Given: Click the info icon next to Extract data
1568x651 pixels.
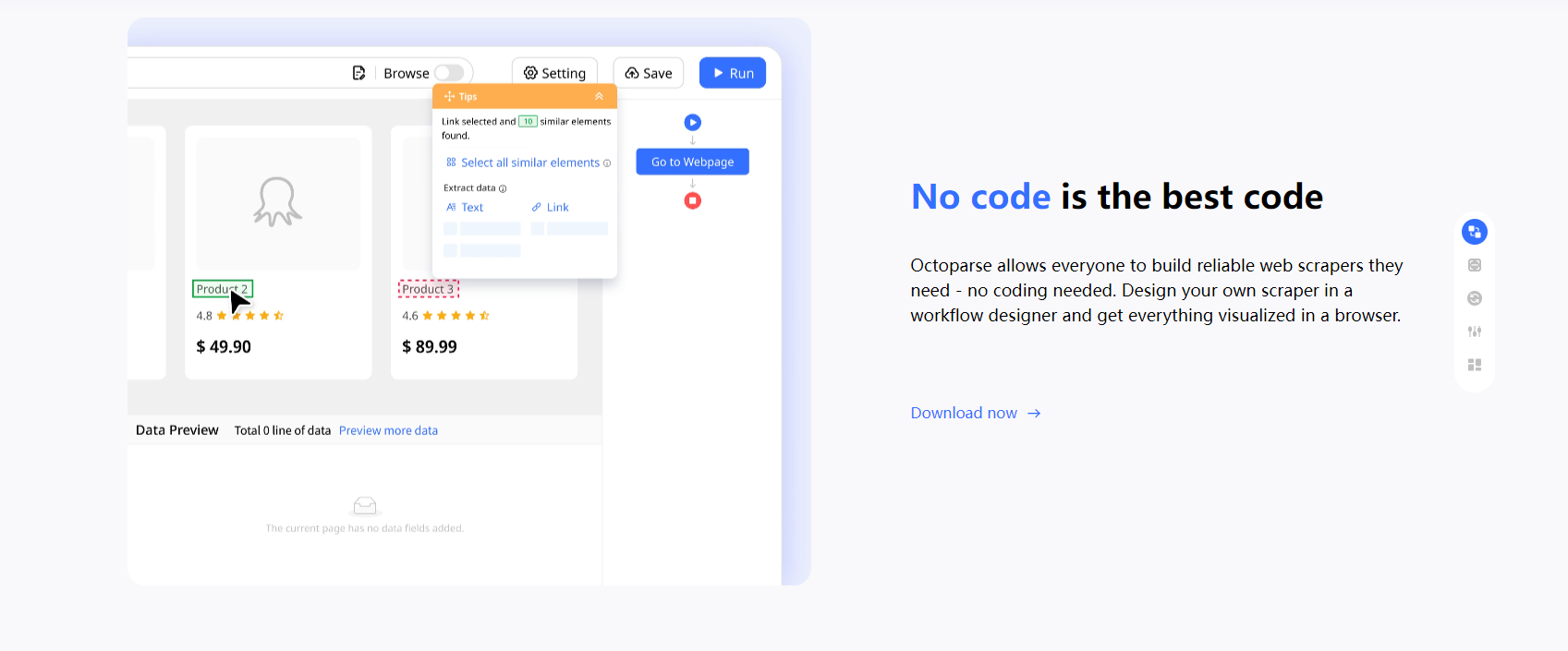Looking at the screenshot, I should 503,188.
